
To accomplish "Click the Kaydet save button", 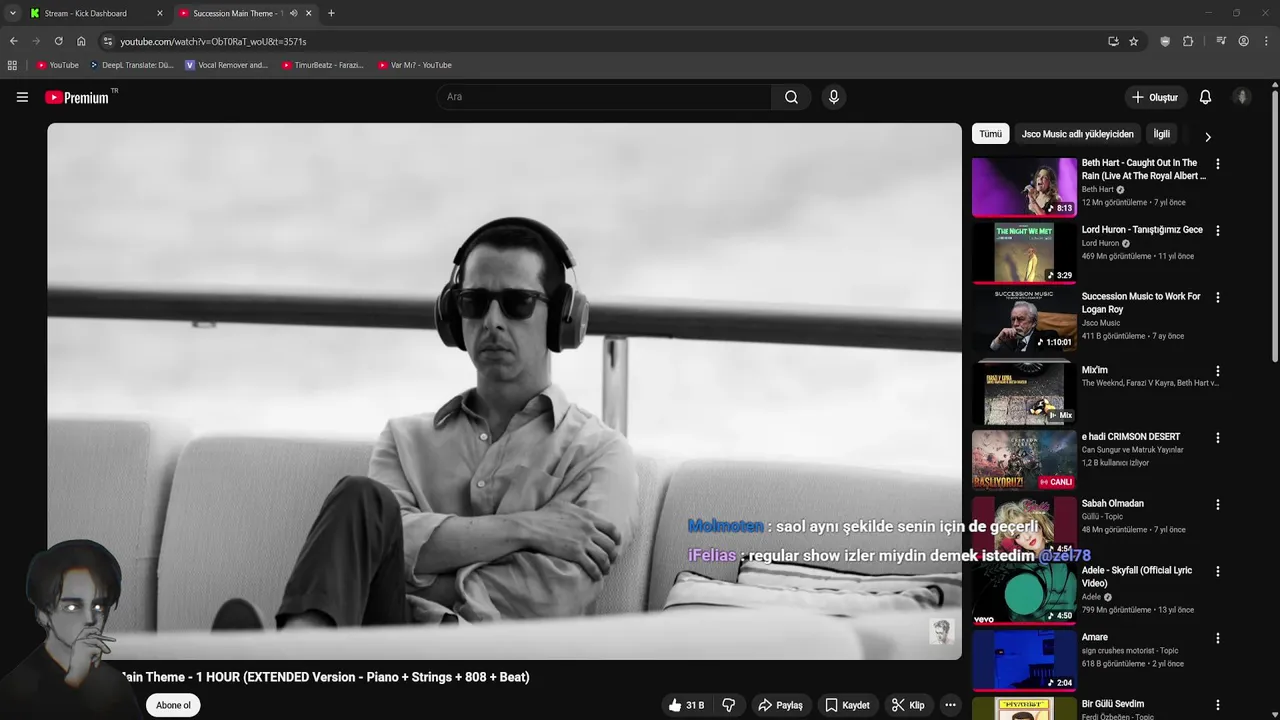I will [x=847, y=705].
